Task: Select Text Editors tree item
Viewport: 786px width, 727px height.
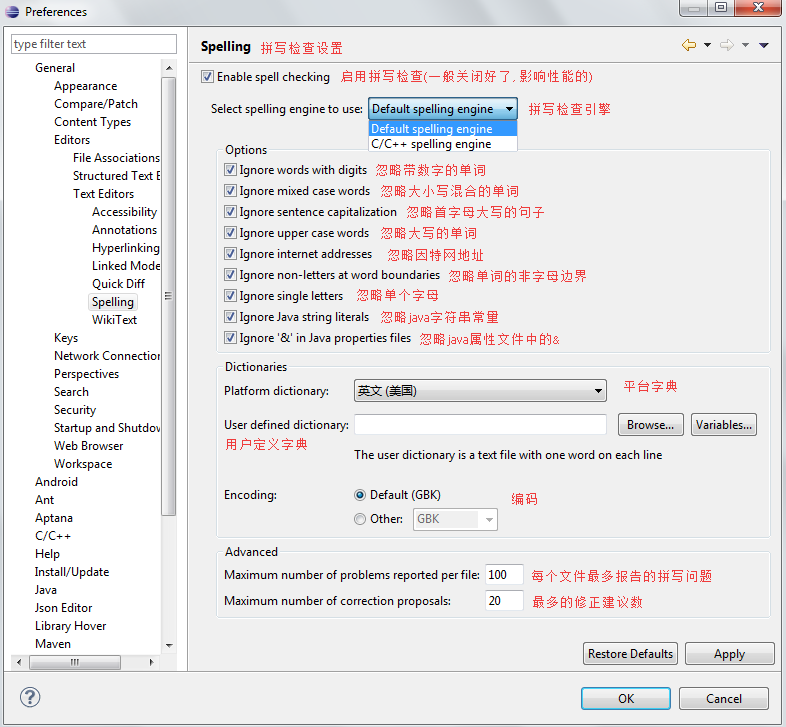Action: [x=103, y=194]
